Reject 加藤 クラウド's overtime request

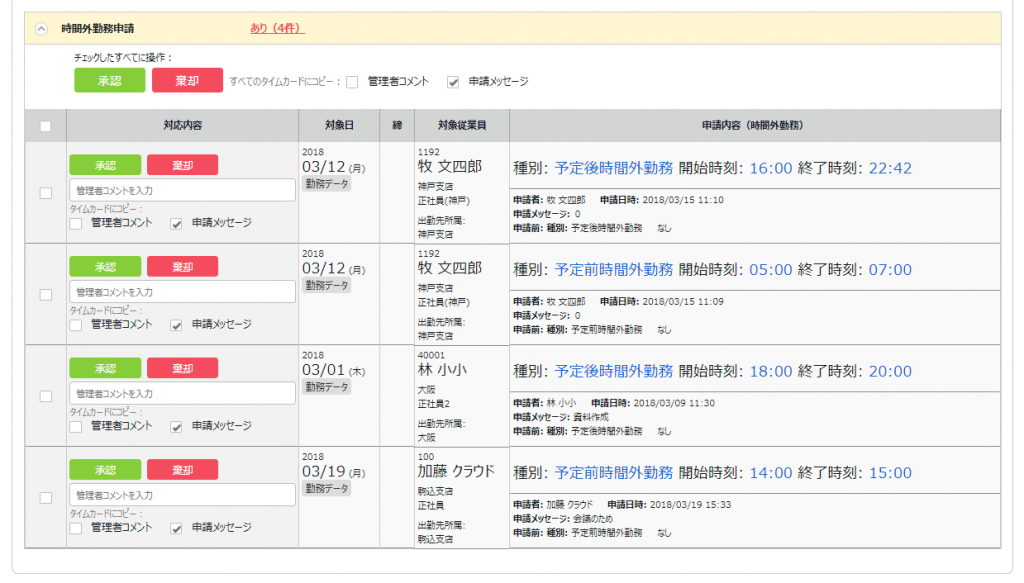click(x=182, y=470)
